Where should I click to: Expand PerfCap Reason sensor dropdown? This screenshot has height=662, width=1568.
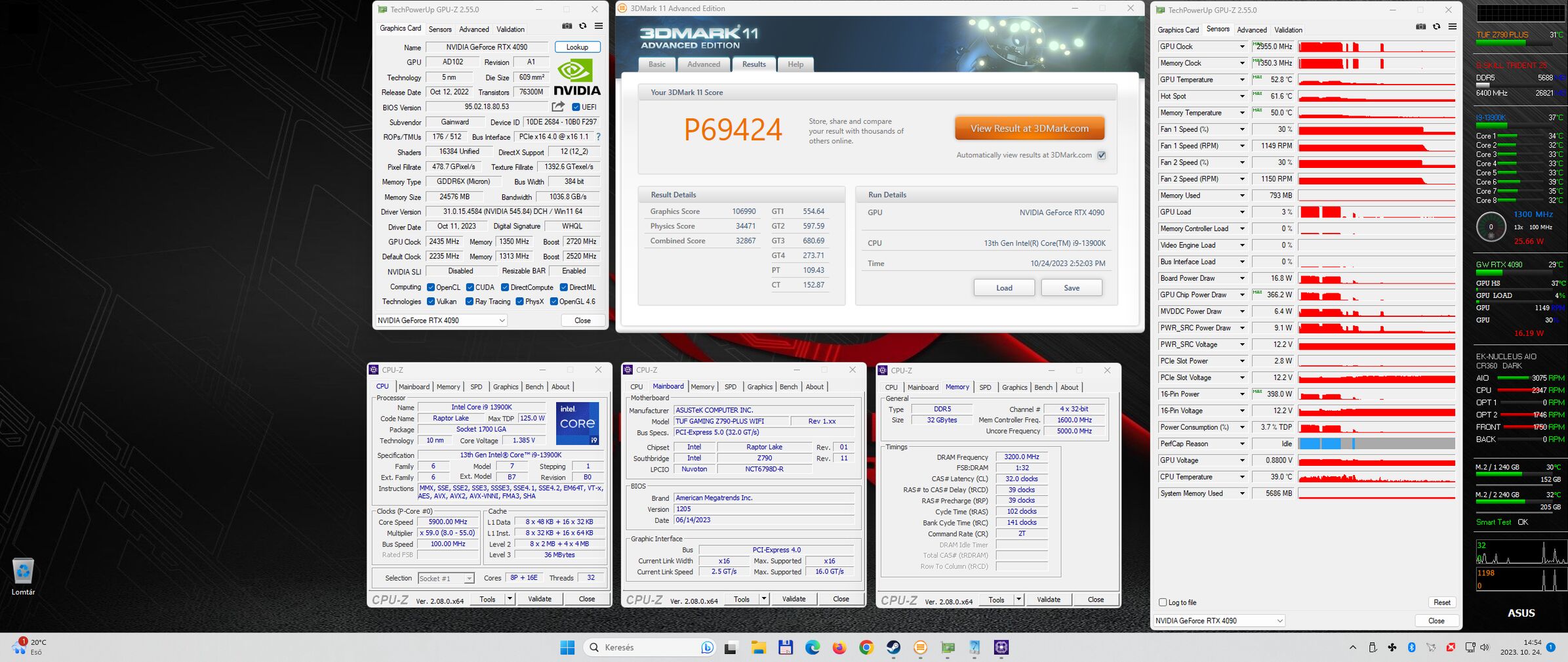(1241, 444)
